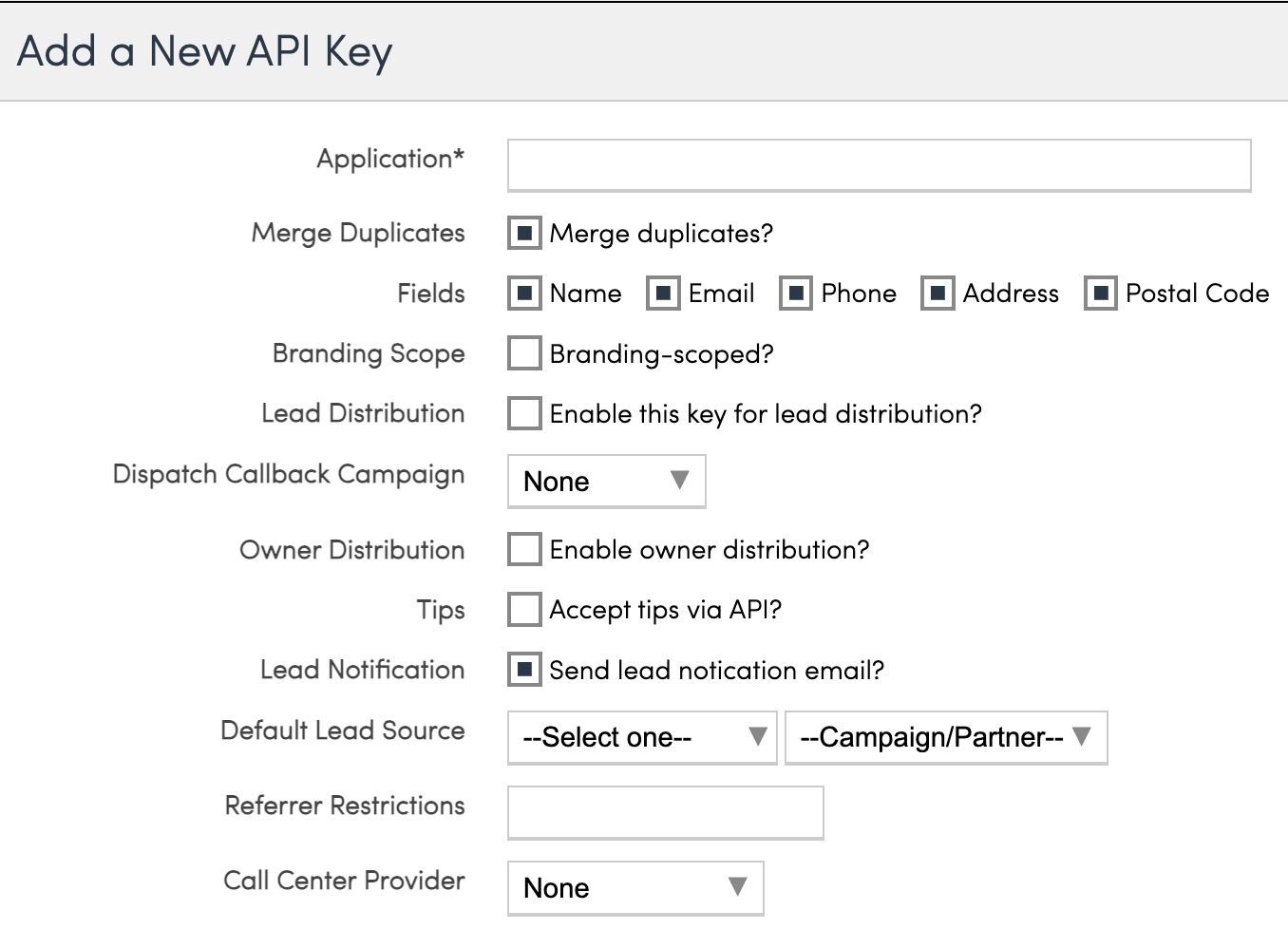Tick the Accept tips via API checkbox

[524, 609]
